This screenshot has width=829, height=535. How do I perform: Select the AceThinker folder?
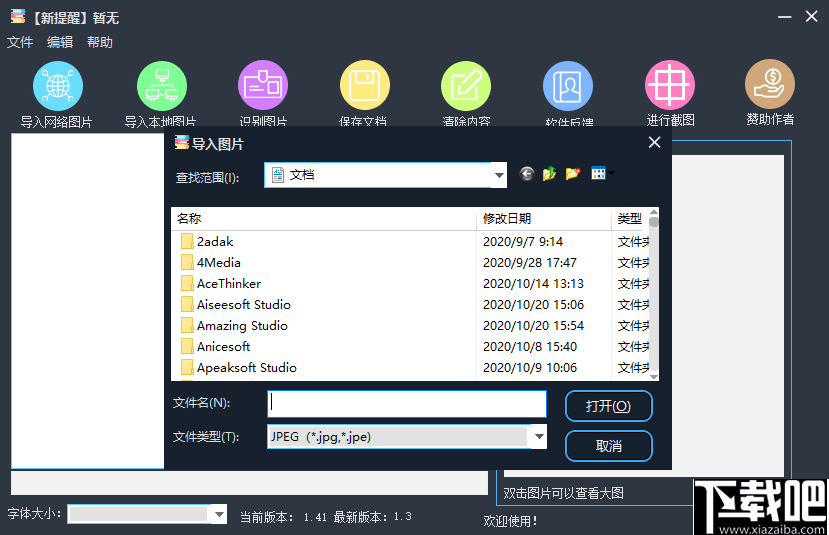tap(229, 284)
